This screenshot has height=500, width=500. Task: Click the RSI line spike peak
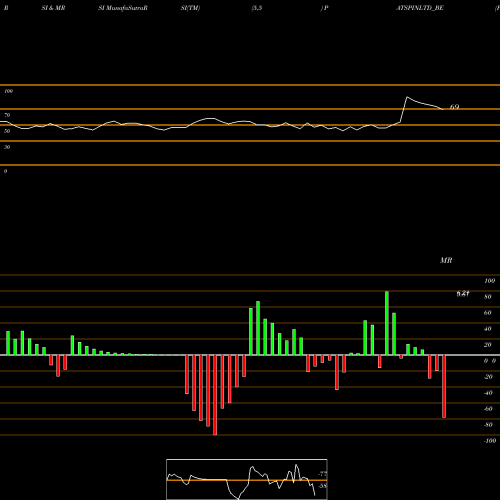407,97
